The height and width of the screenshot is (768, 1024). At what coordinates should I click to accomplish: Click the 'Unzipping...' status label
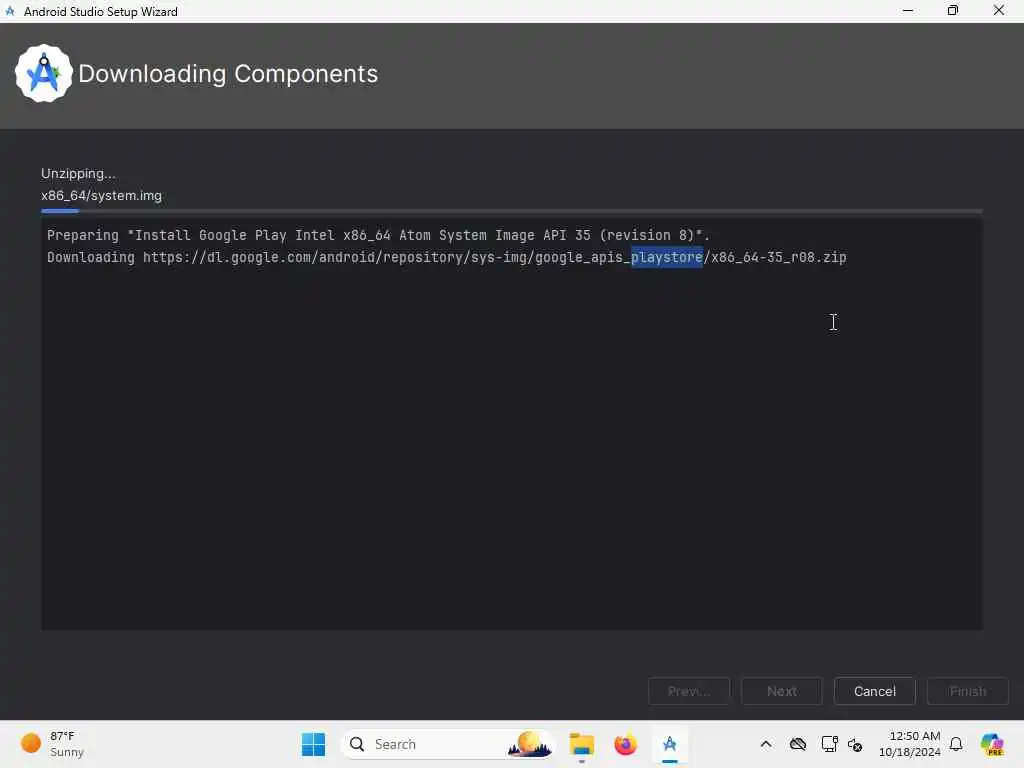coord(78,174)
